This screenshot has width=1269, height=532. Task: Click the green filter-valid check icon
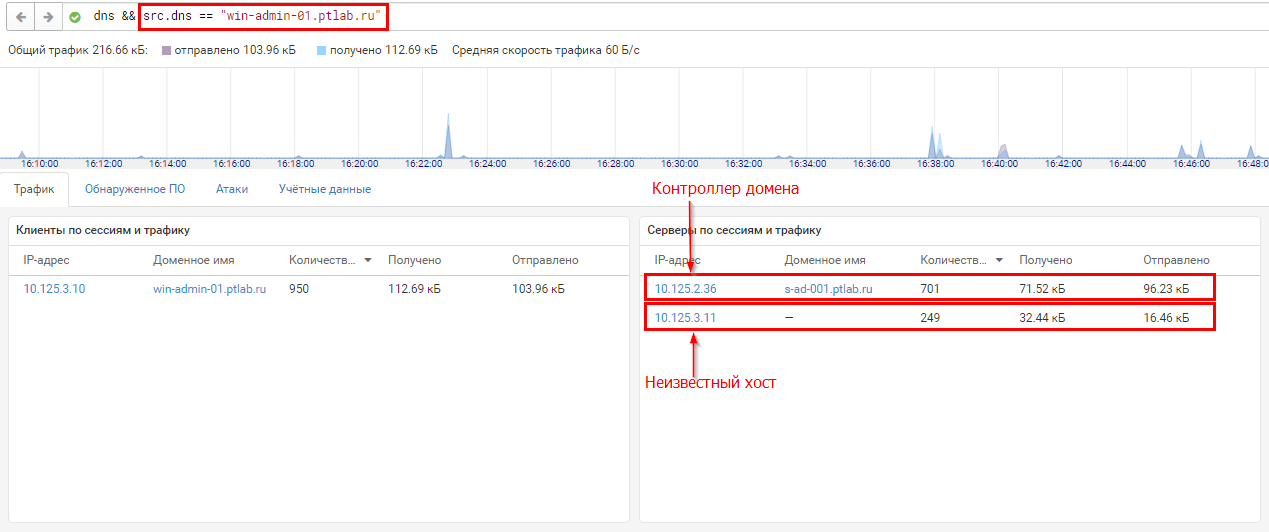pyautogui.click(x=75, y=17)
